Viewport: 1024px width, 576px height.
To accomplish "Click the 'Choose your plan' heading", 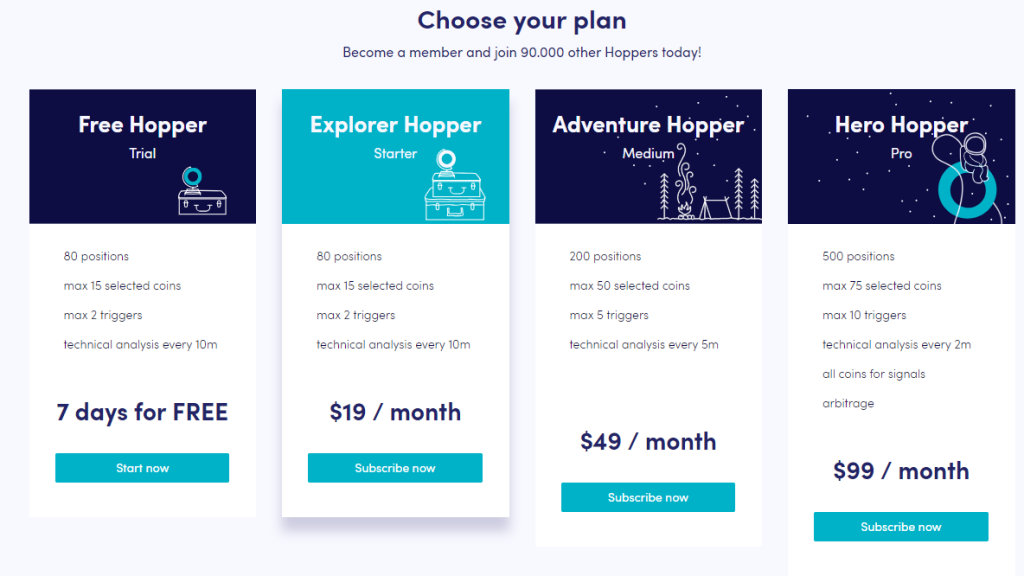I will [522, 21].
